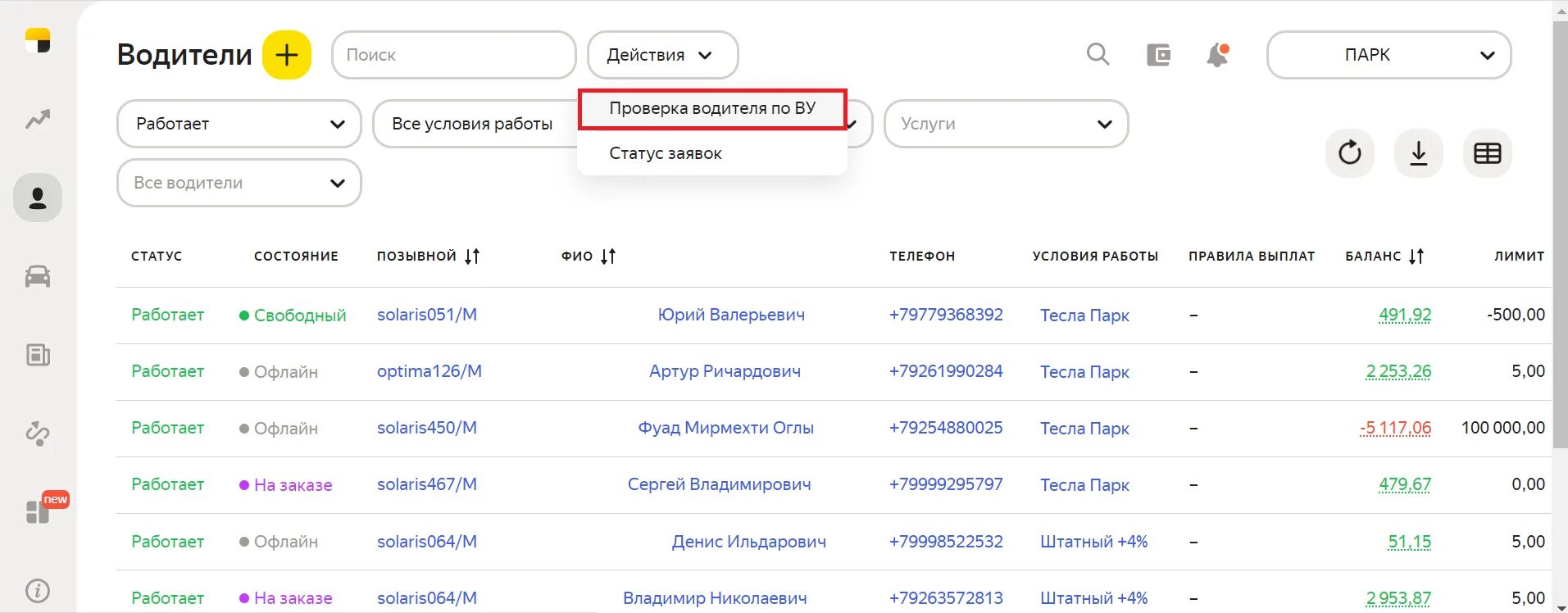Select Статус заявок menu item
This screenshot has height=613, width=1568.
tap(712, 153)
